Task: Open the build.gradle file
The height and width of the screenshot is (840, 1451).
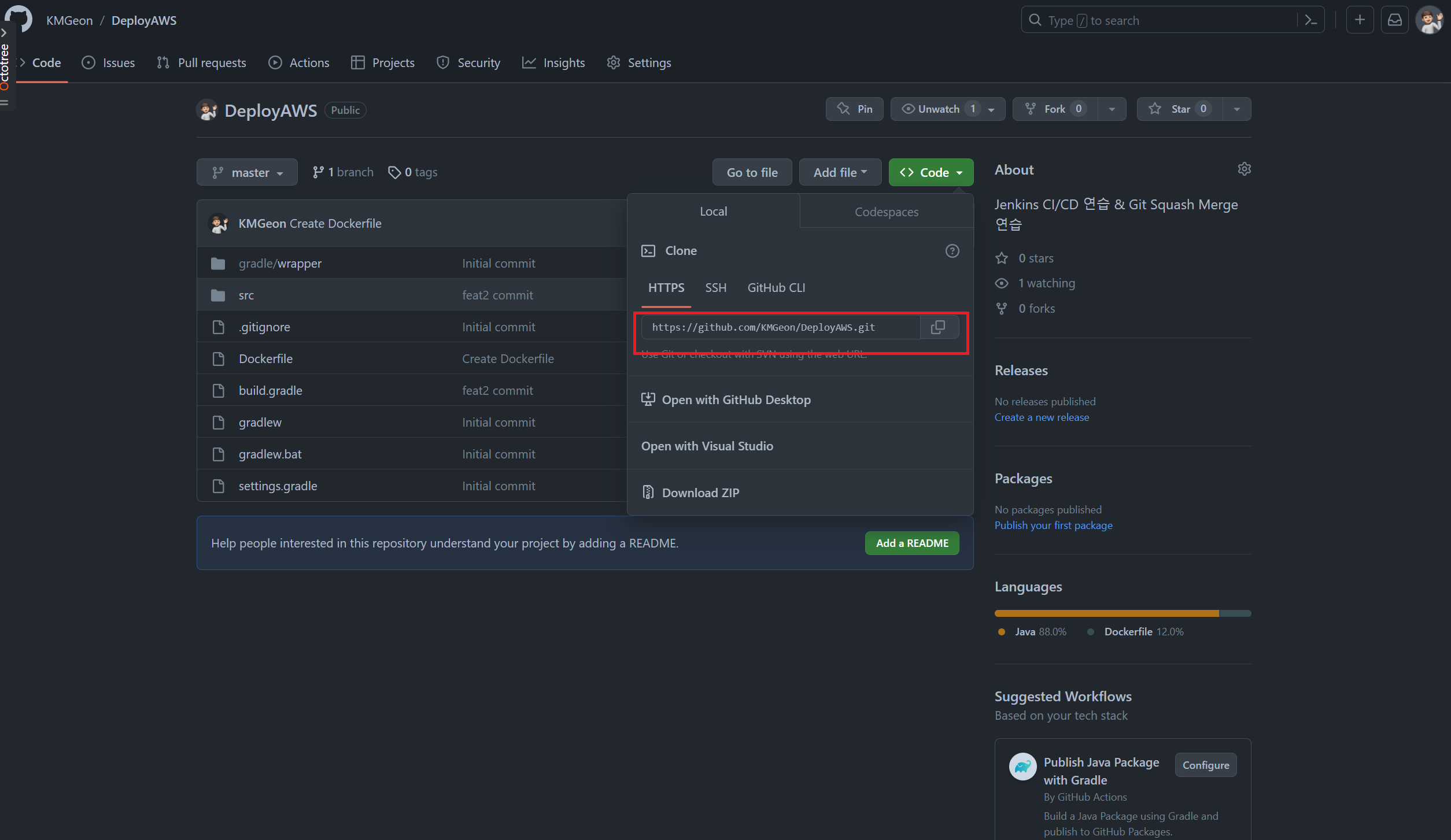Action: click(x=270, y=391)
